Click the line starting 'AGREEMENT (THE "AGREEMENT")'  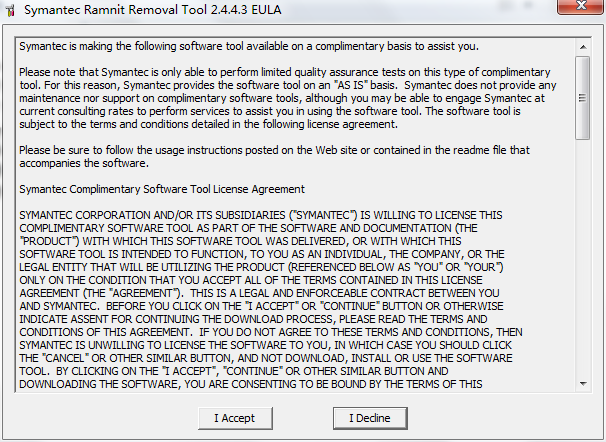click(x=259, y=293)
